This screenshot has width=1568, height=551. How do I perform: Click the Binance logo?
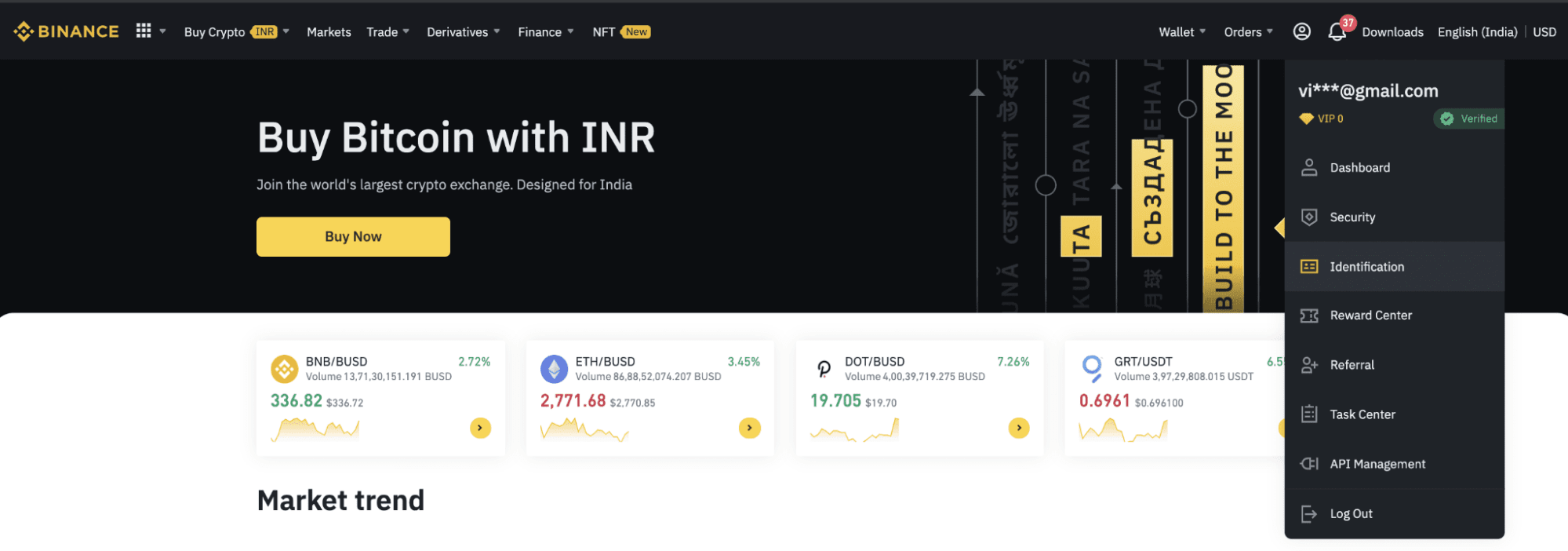coord(67,31)
